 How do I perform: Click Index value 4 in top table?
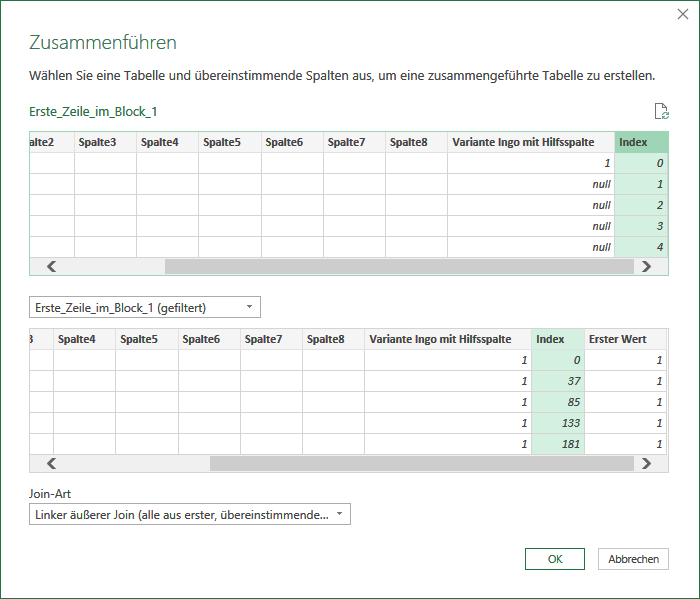[641, 247]
